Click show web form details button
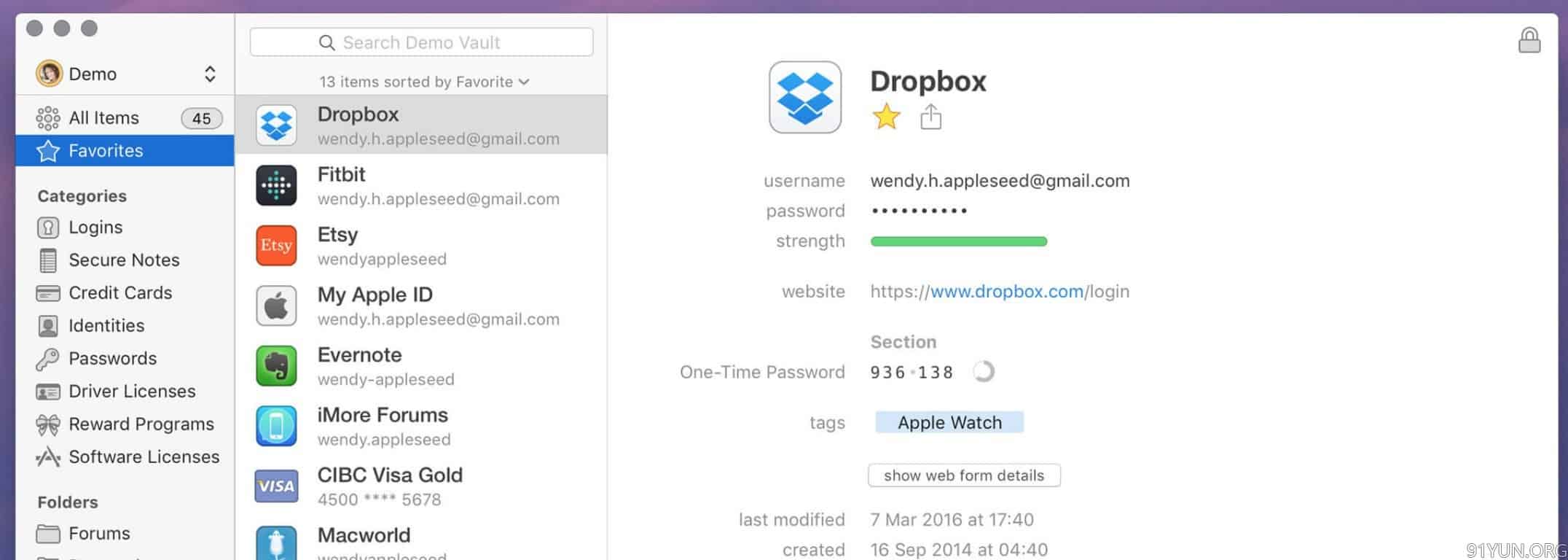1568x560 pixels. (x=964, y=475)
